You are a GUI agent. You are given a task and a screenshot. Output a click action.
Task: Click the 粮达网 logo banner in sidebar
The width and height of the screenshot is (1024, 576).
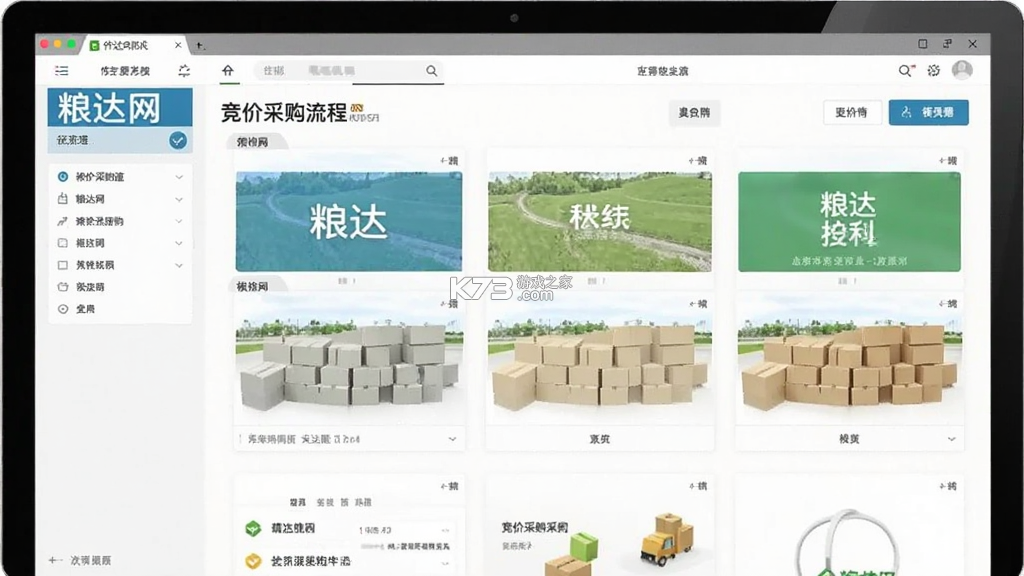click(120, 108)
